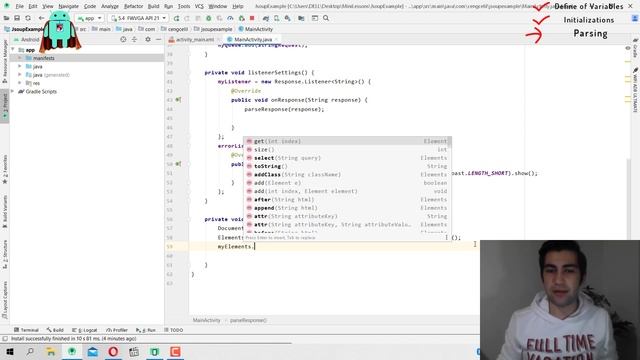Open the Navigate menu

click(68, 7)
